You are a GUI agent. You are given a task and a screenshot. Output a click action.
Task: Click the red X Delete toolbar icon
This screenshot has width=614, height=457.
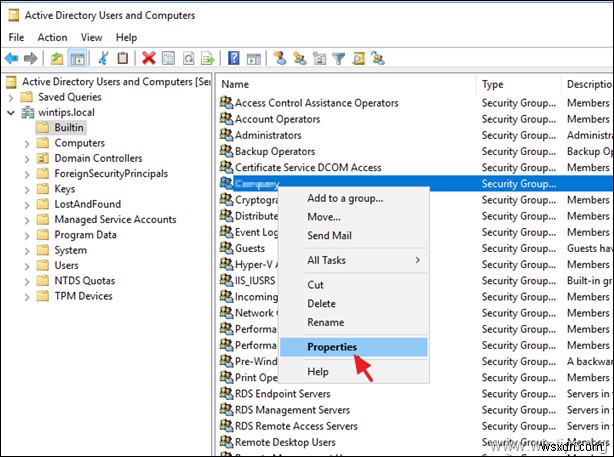(148, 58)
